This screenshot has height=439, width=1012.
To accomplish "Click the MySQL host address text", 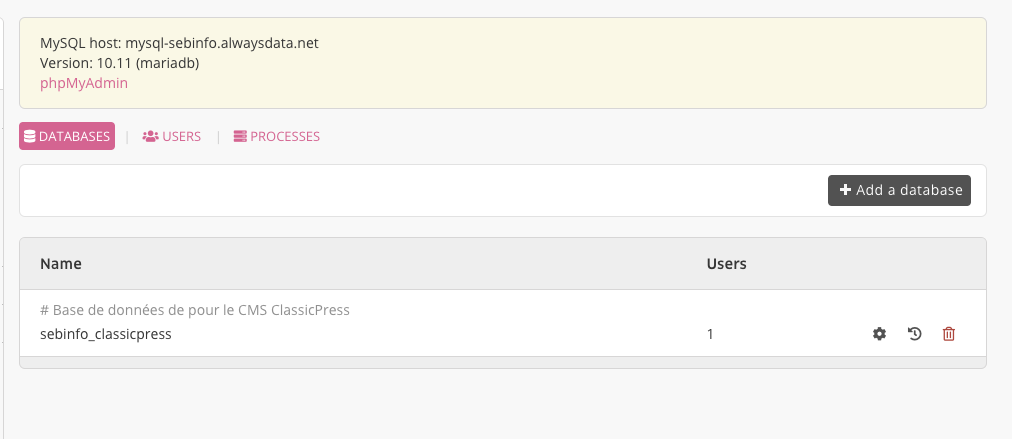I will [x=179, y=44].
